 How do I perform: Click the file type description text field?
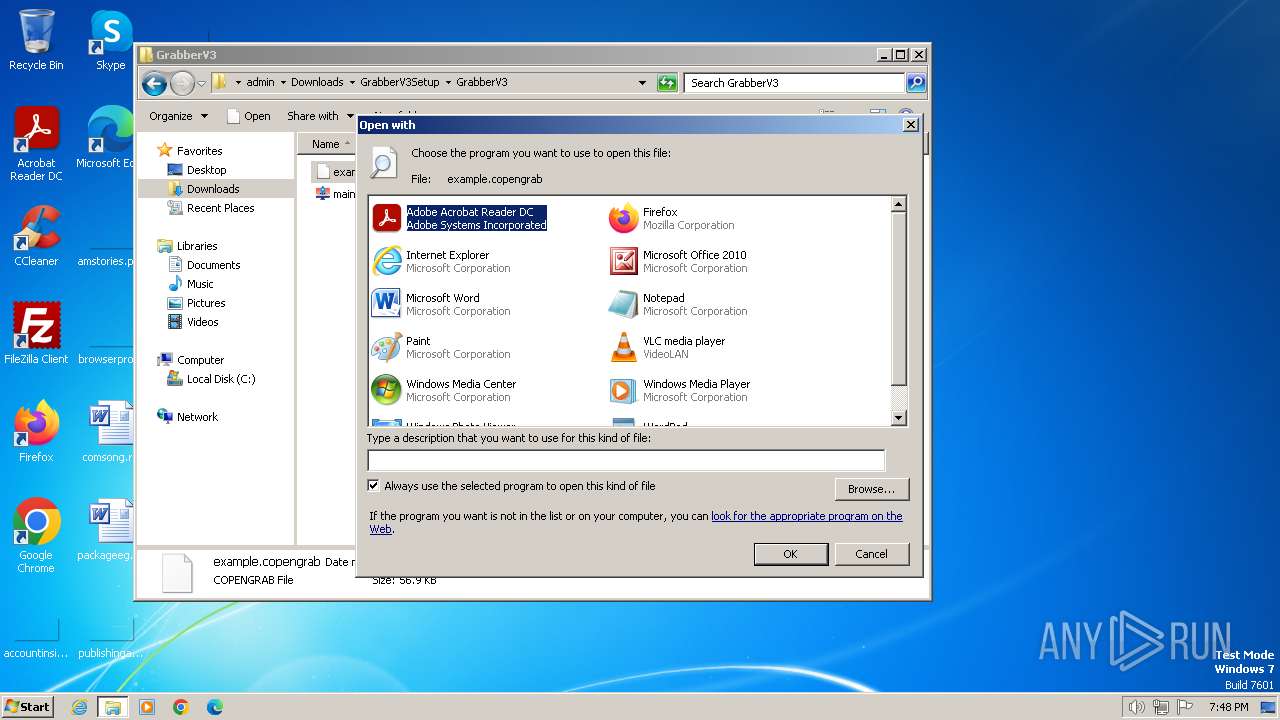[626, 460]
